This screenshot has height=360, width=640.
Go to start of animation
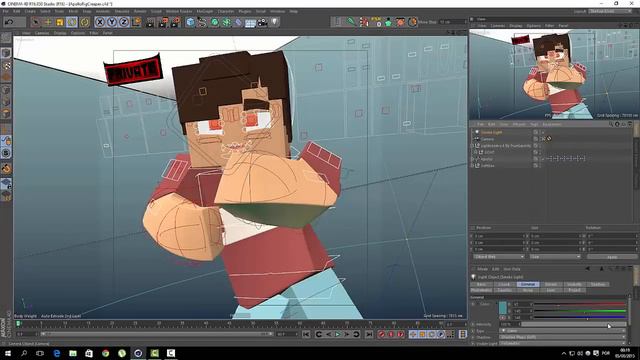306,334
